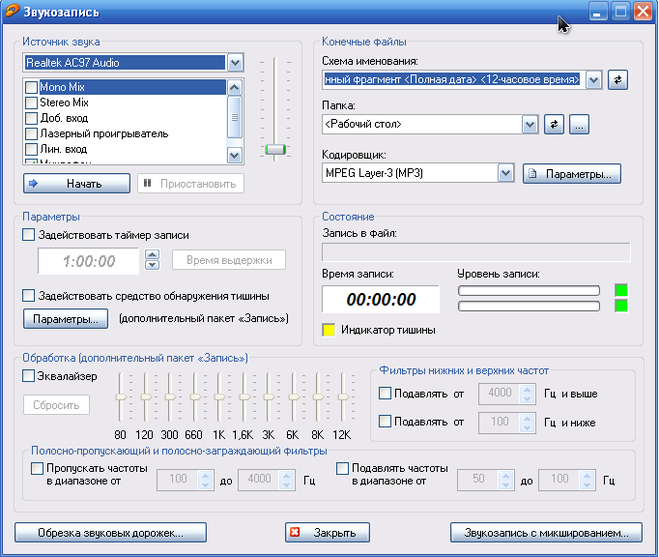Viewport: 659px width, 557px height.
Task: Click the Запись в файл field
Action: pos(476,252)
